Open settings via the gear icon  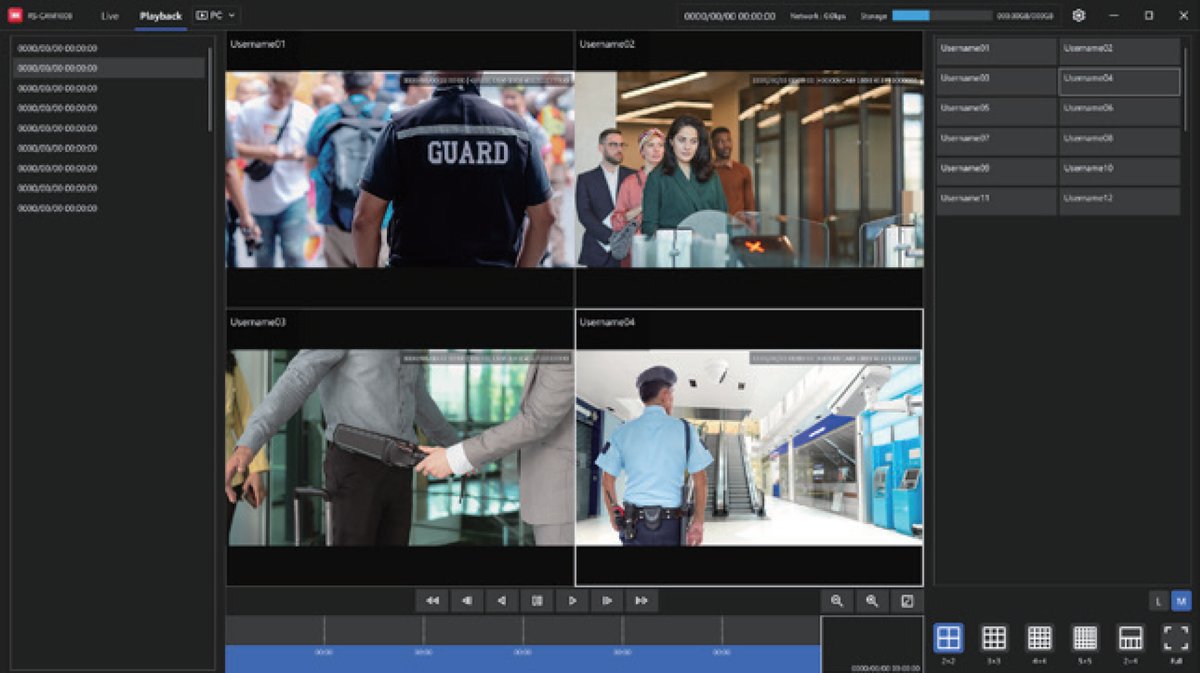point(1079,16)
